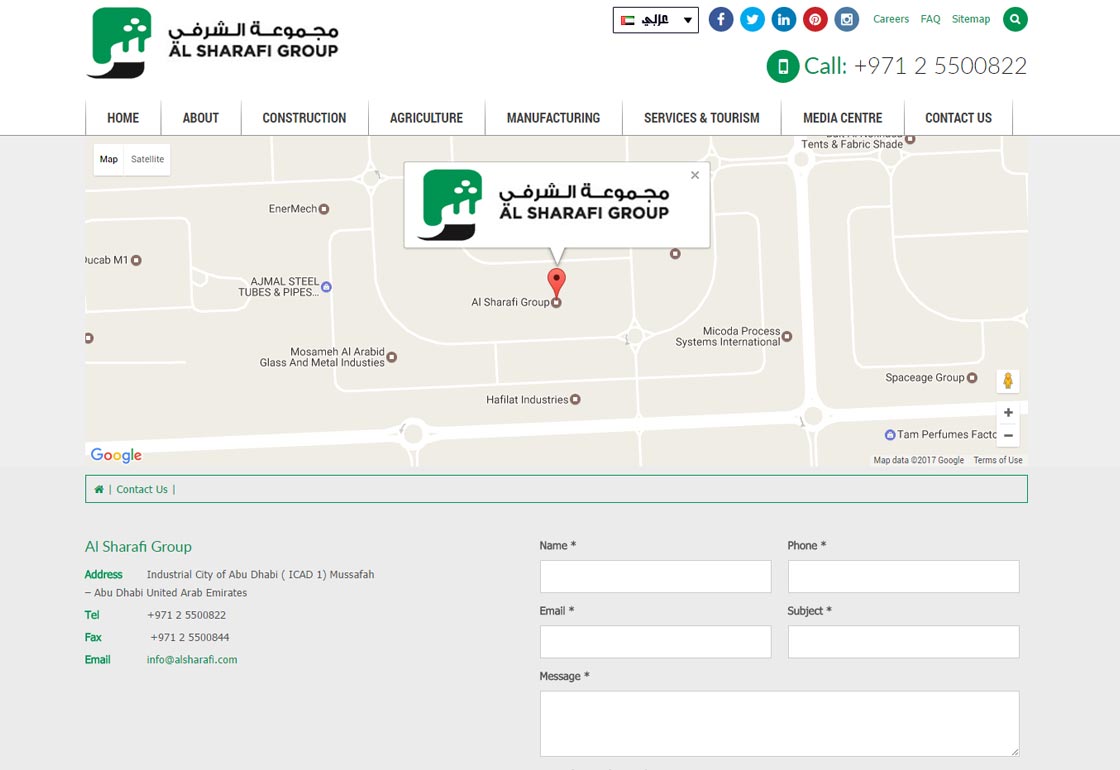Zoom in on the map
Viewport: 1120px width, 770px height.
click(1008, 412)
